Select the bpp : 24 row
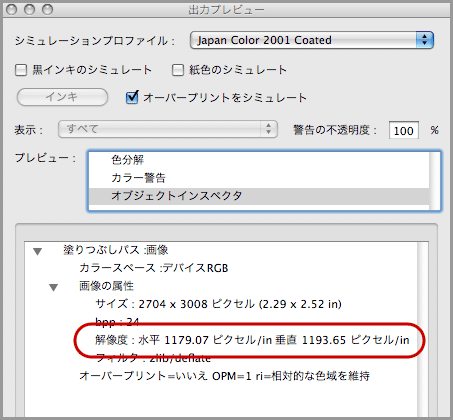 [117, 322]
